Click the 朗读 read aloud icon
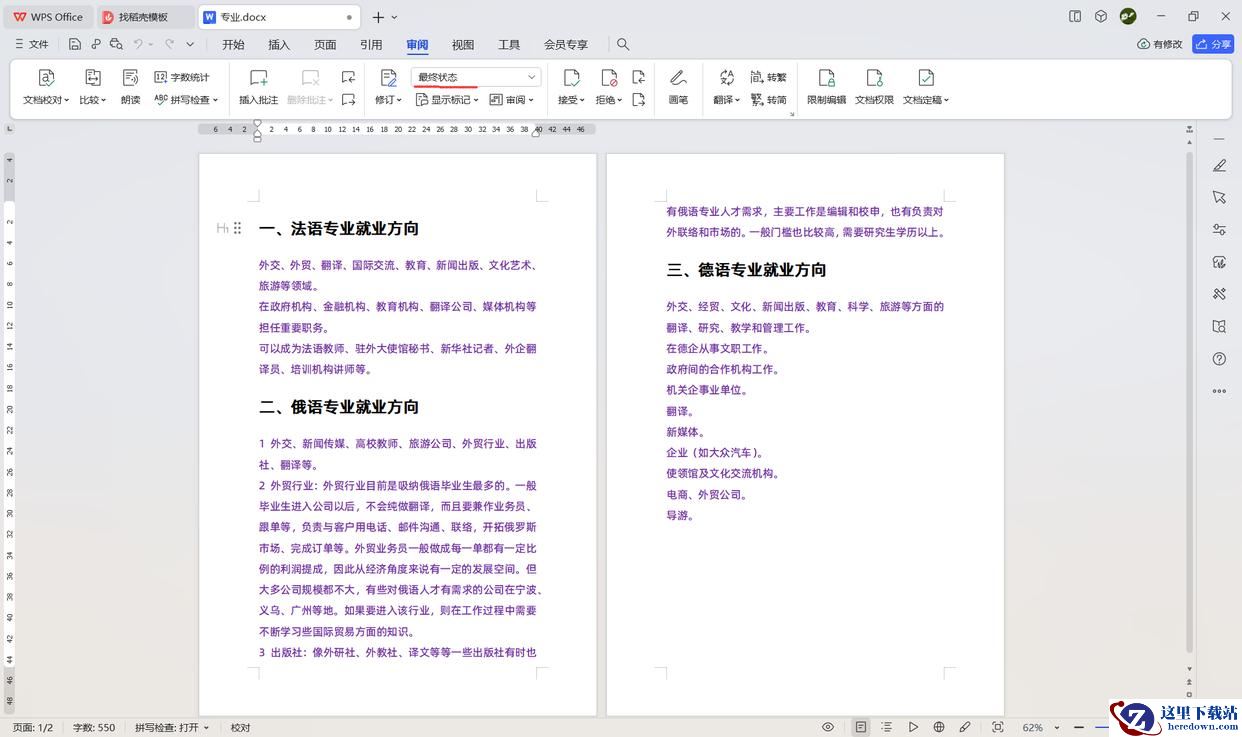 130,87
